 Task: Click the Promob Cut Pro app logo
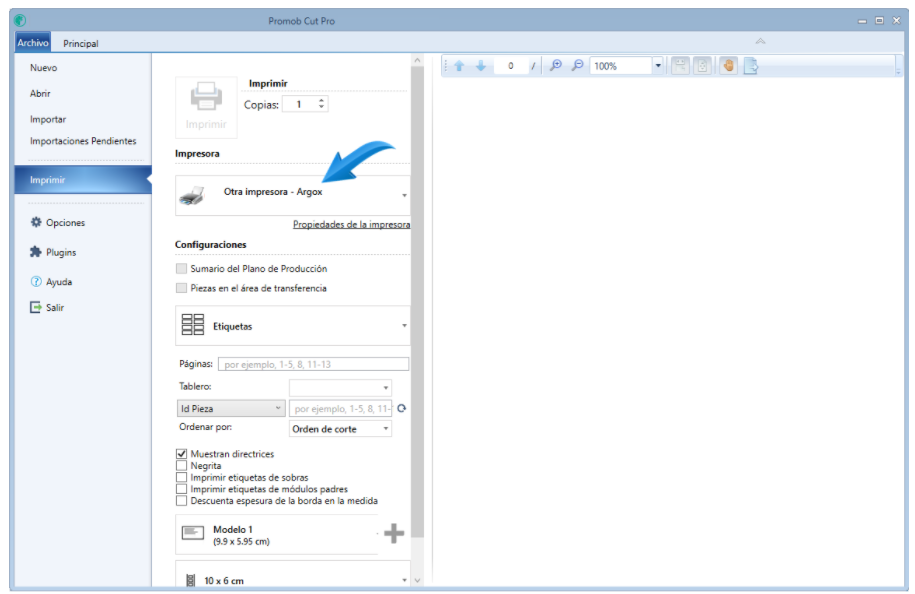20,20
